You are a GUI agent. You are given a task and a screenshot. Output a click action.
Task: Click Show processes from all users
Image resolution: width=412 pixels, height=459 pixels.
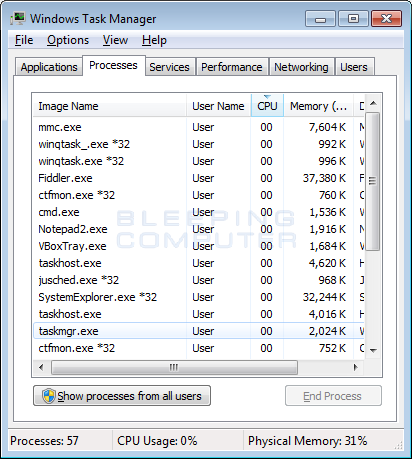[122, 396]
